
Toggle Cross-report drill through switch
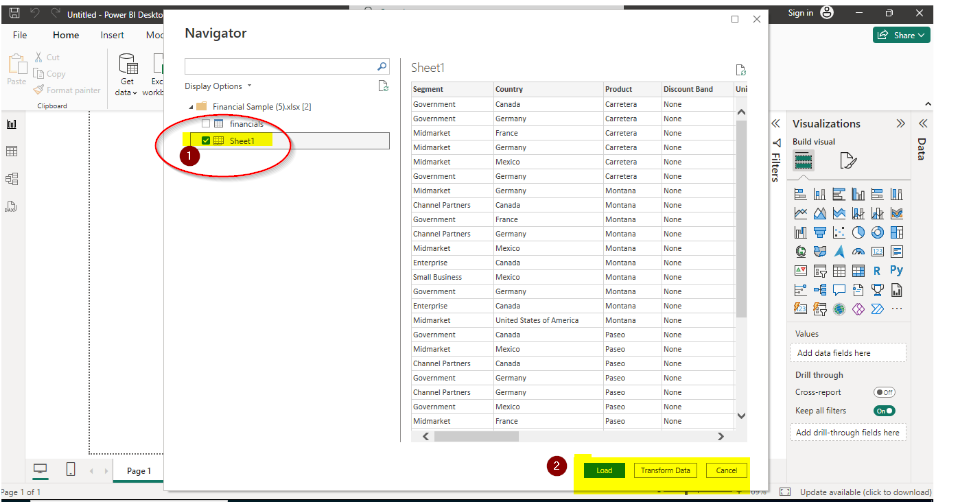point(884,392)
